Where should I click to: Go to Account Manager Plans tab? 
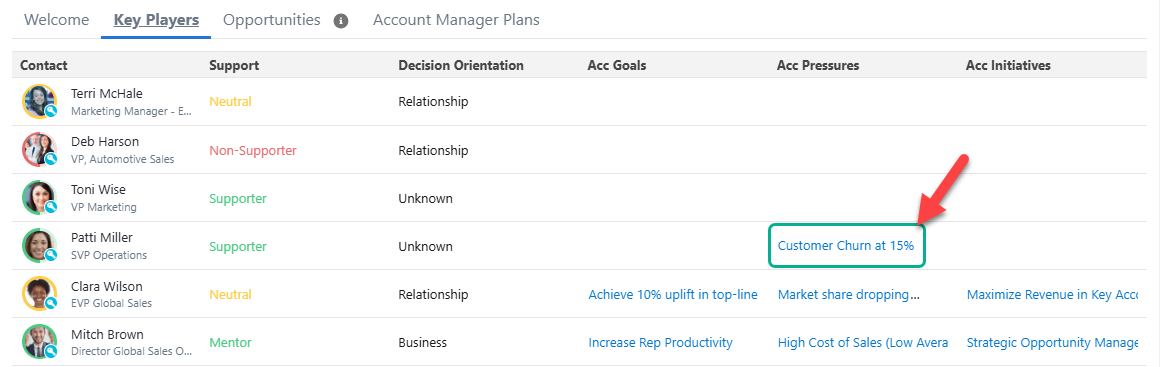coord(456,20)
